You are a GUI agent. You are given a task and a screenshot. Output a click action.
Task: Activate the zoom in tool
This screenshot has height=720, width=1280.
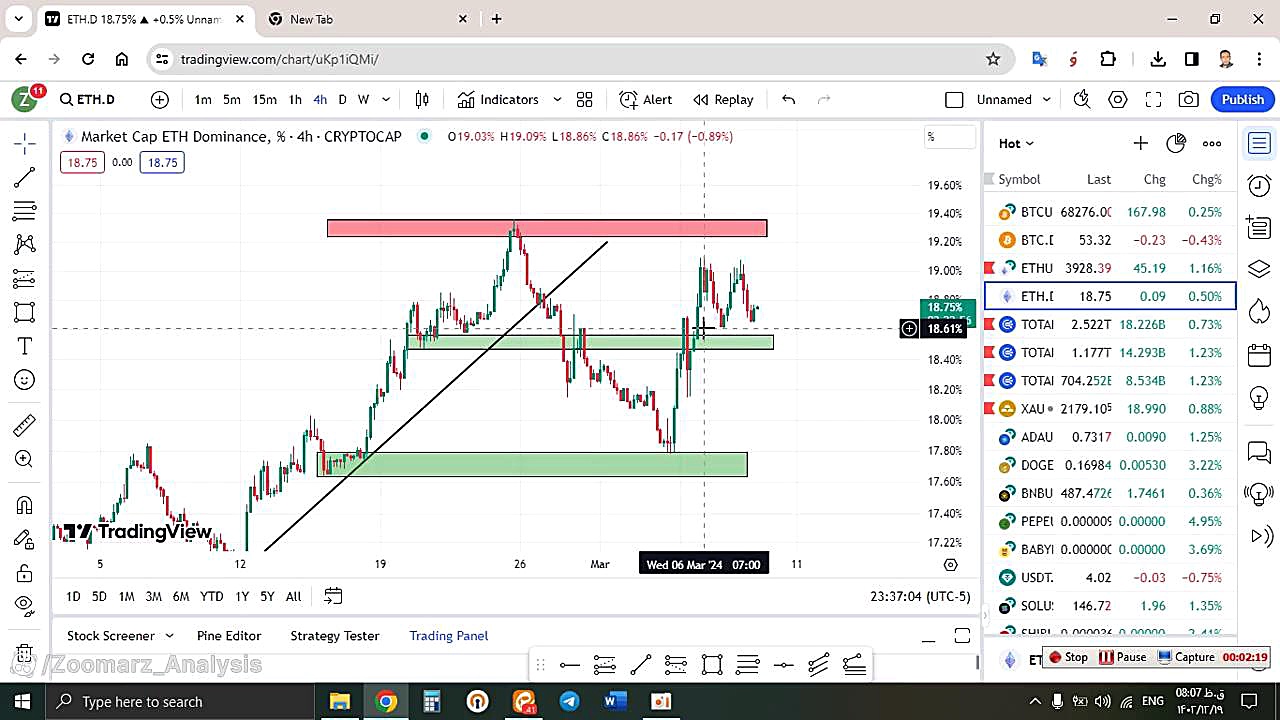click(25, 459)
